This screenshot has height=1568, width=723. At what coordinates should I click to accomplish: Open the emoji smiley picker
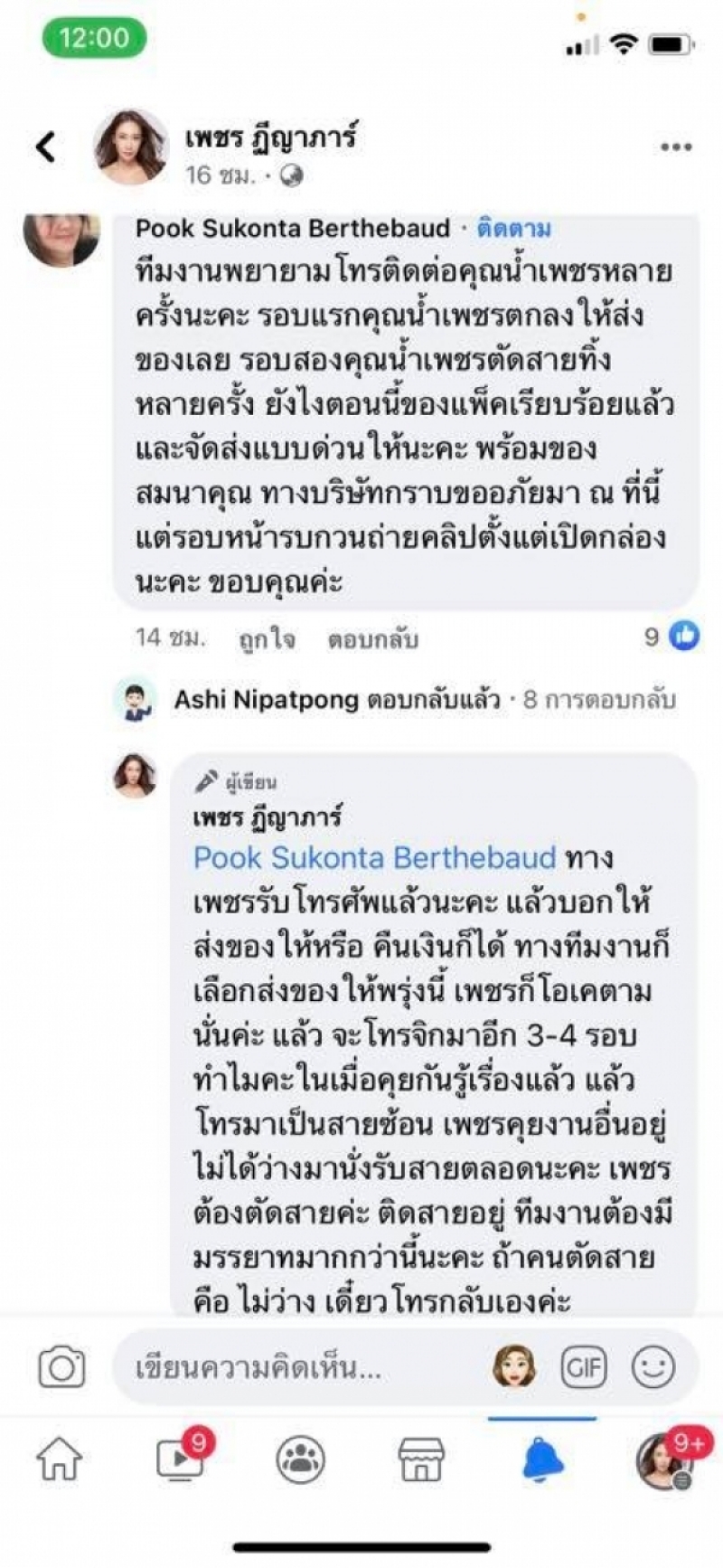pos(653,1366)
